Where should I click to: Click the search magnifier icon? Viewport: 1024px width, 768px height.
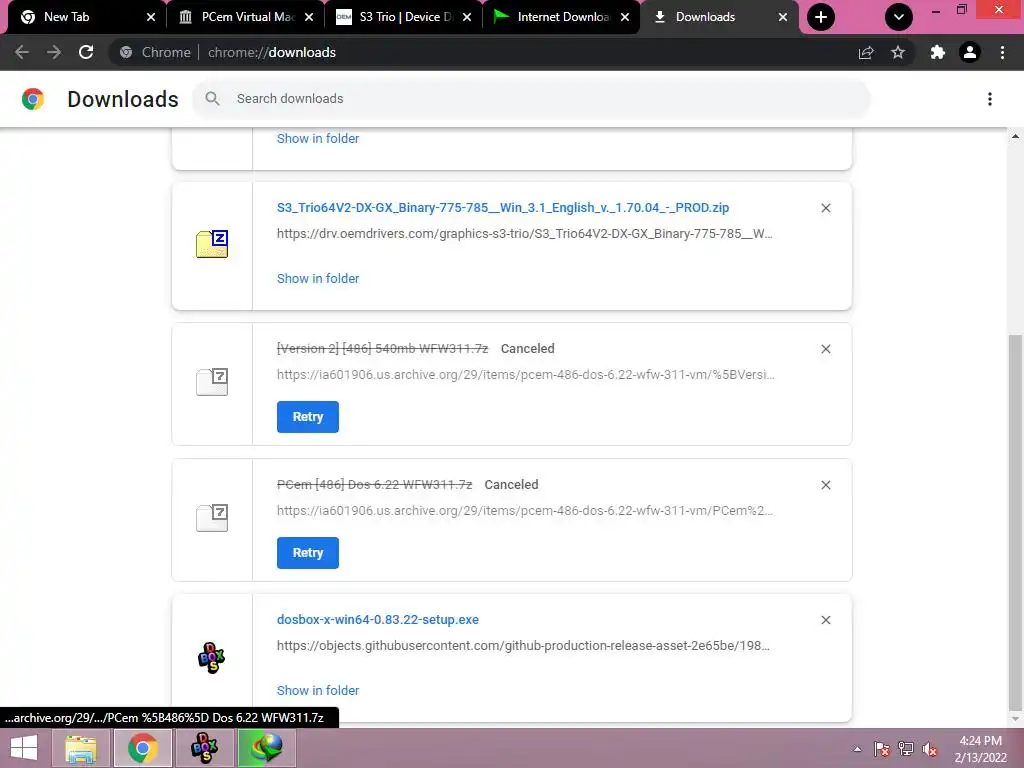tap(212, 99)
